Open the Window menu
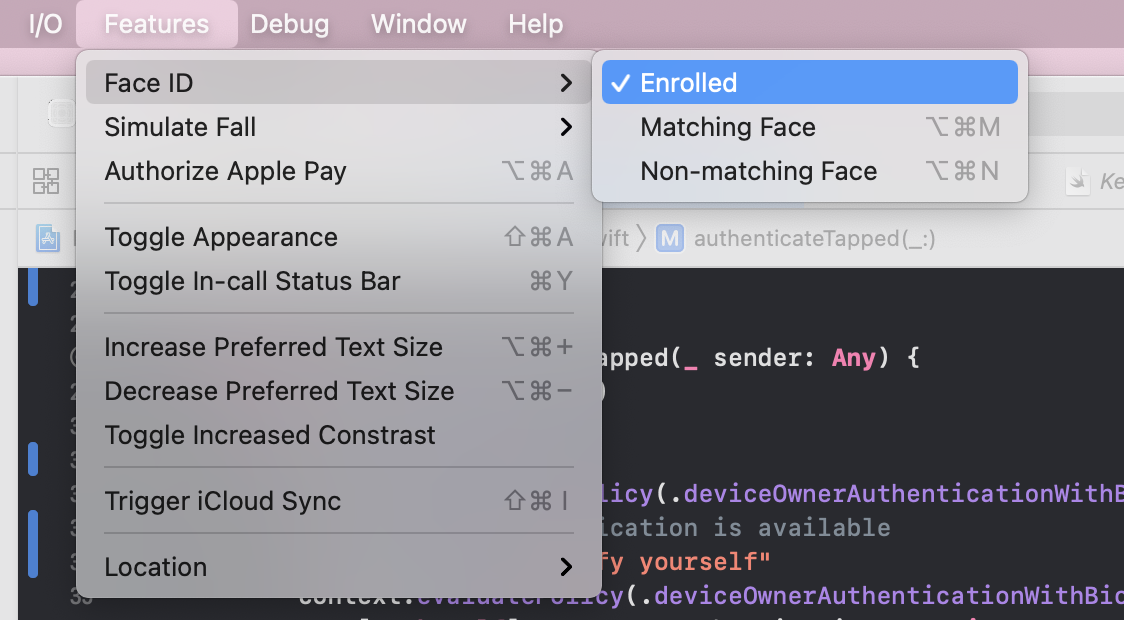1124x620 pixels. click(x=419, y=24)
